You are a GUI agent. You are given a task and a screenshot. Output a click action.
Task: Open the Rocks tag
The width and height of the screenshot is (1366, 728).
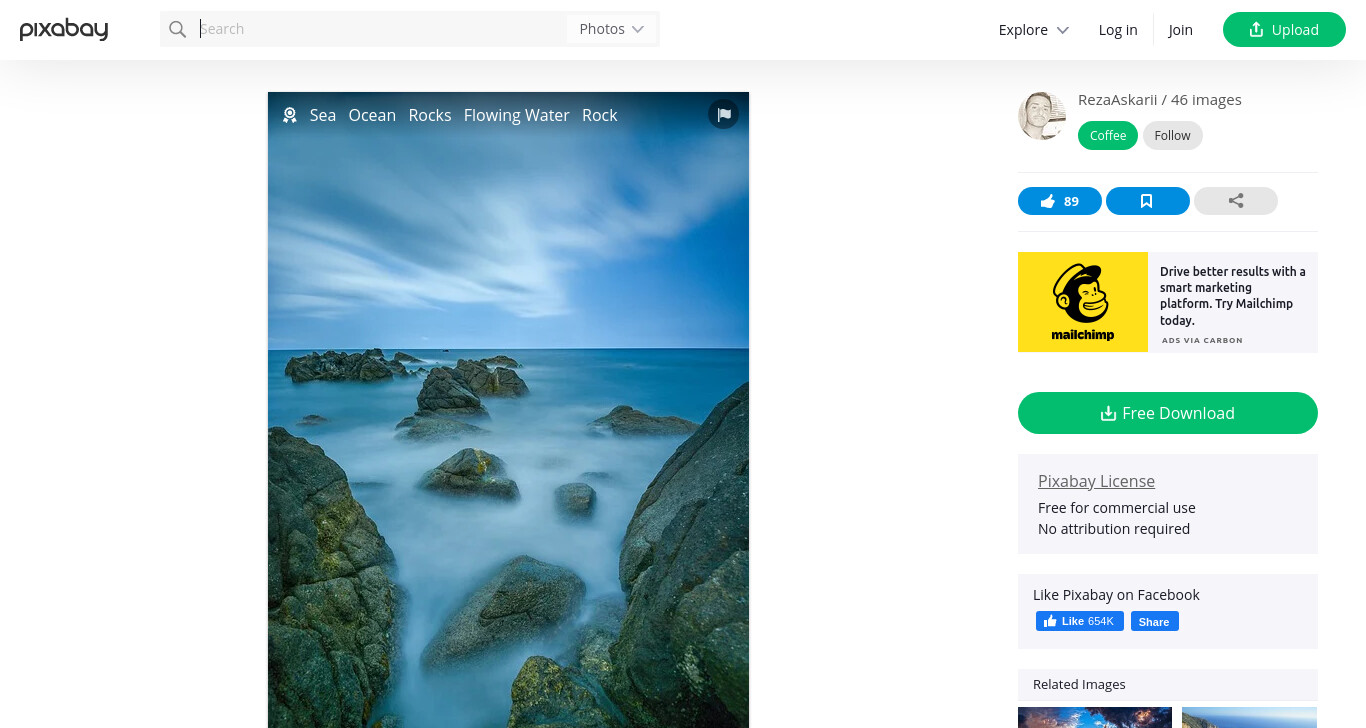click(430, 115)
